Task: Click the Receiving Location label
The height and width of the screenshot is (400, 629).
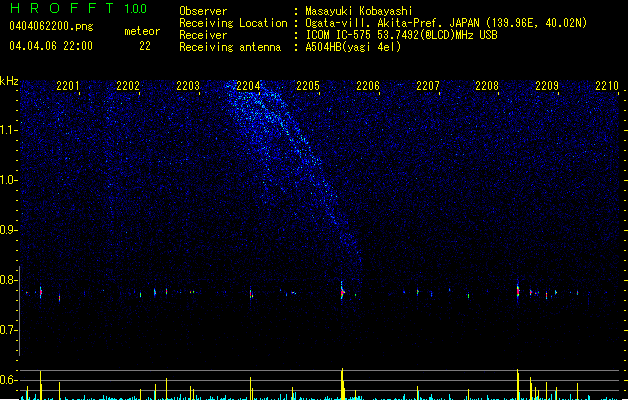Action: (x=233, y=23)
